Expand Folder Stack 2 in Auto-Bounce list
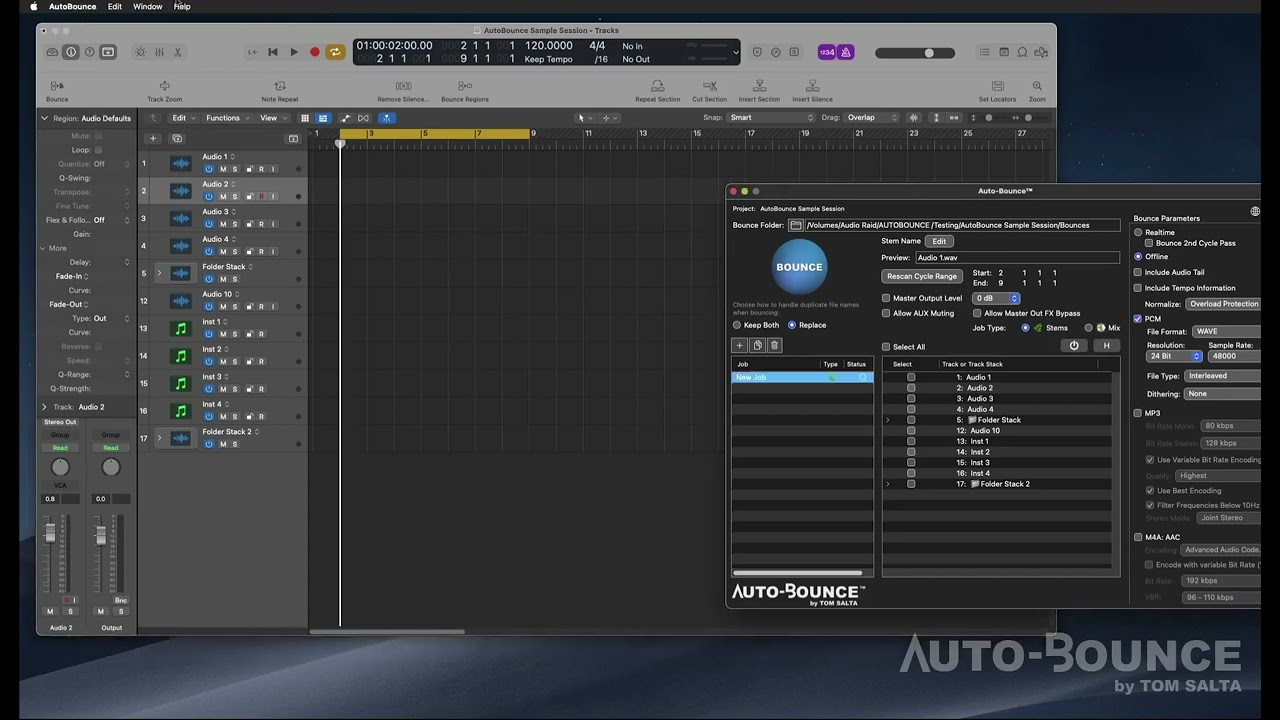The image size is (1280, 720). tap(888, 484)
